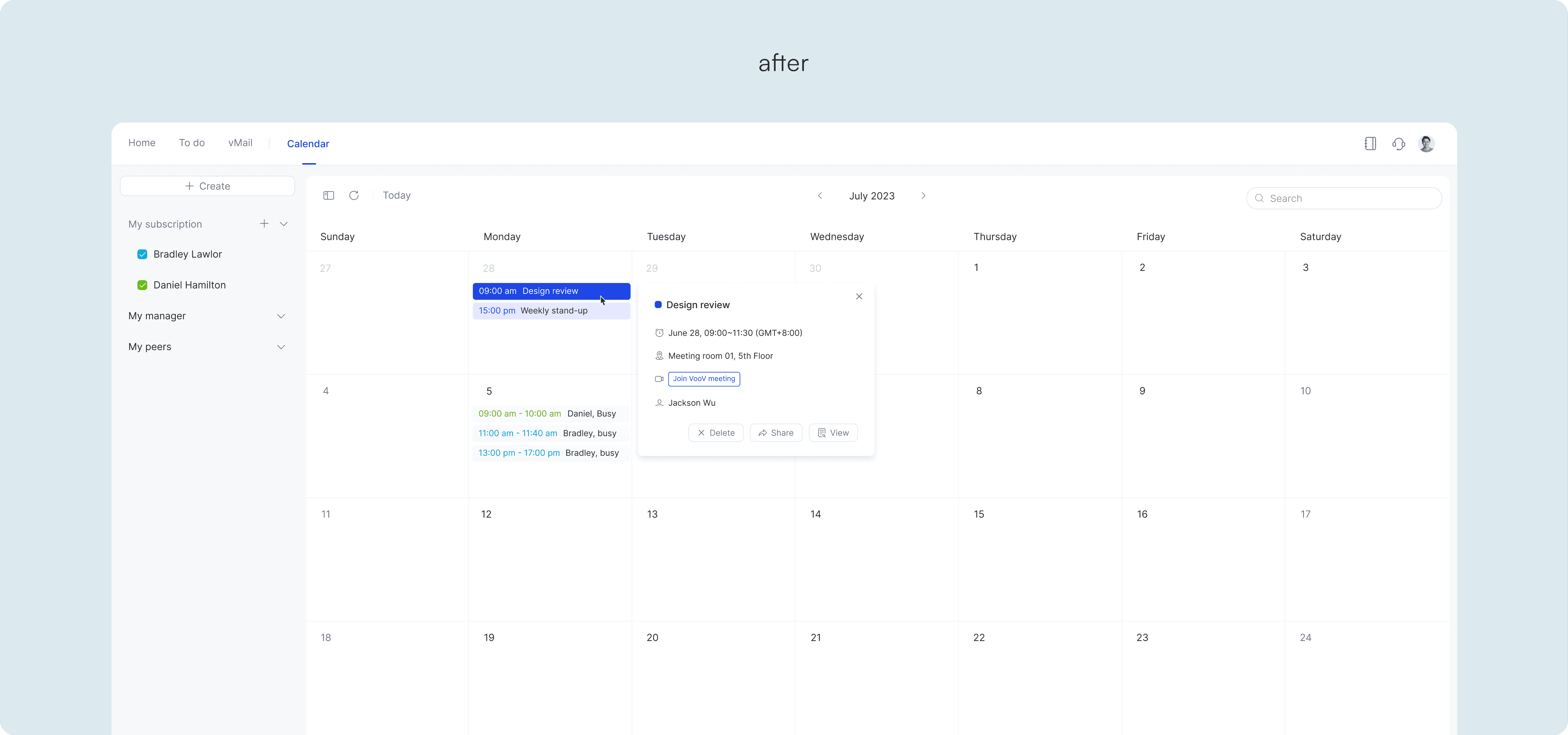Click the blue Design review color dot

tap(658, 304)
